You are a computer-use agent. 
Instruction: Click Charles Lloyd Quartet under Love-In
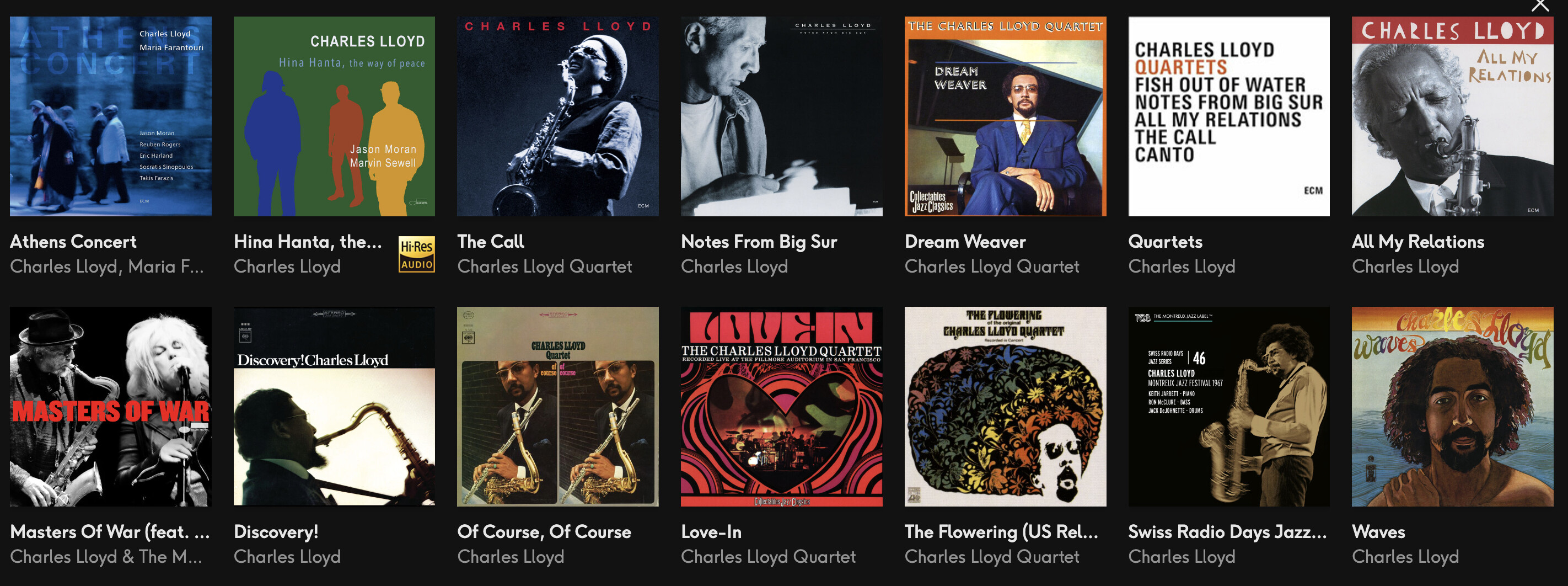coord(768,557)
